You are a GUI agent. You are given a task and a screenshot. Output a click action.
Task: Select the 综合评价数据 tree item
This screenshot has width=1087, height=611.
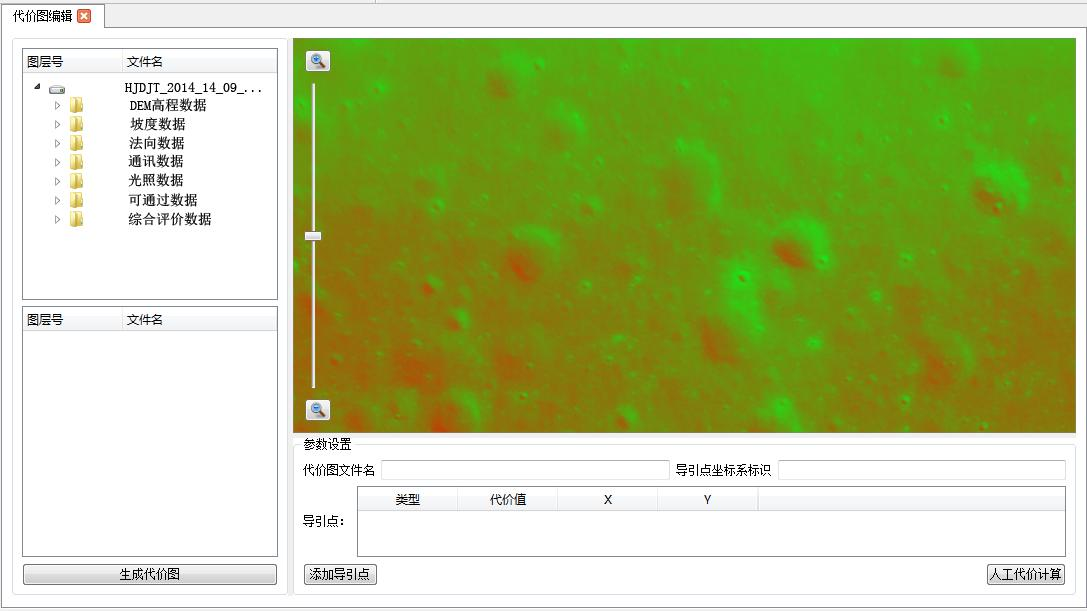[170, 219]
